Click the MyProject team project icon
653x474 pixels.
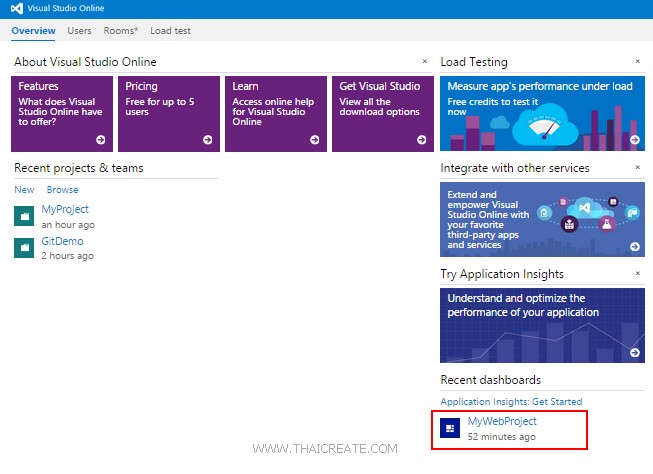(24, 216)
